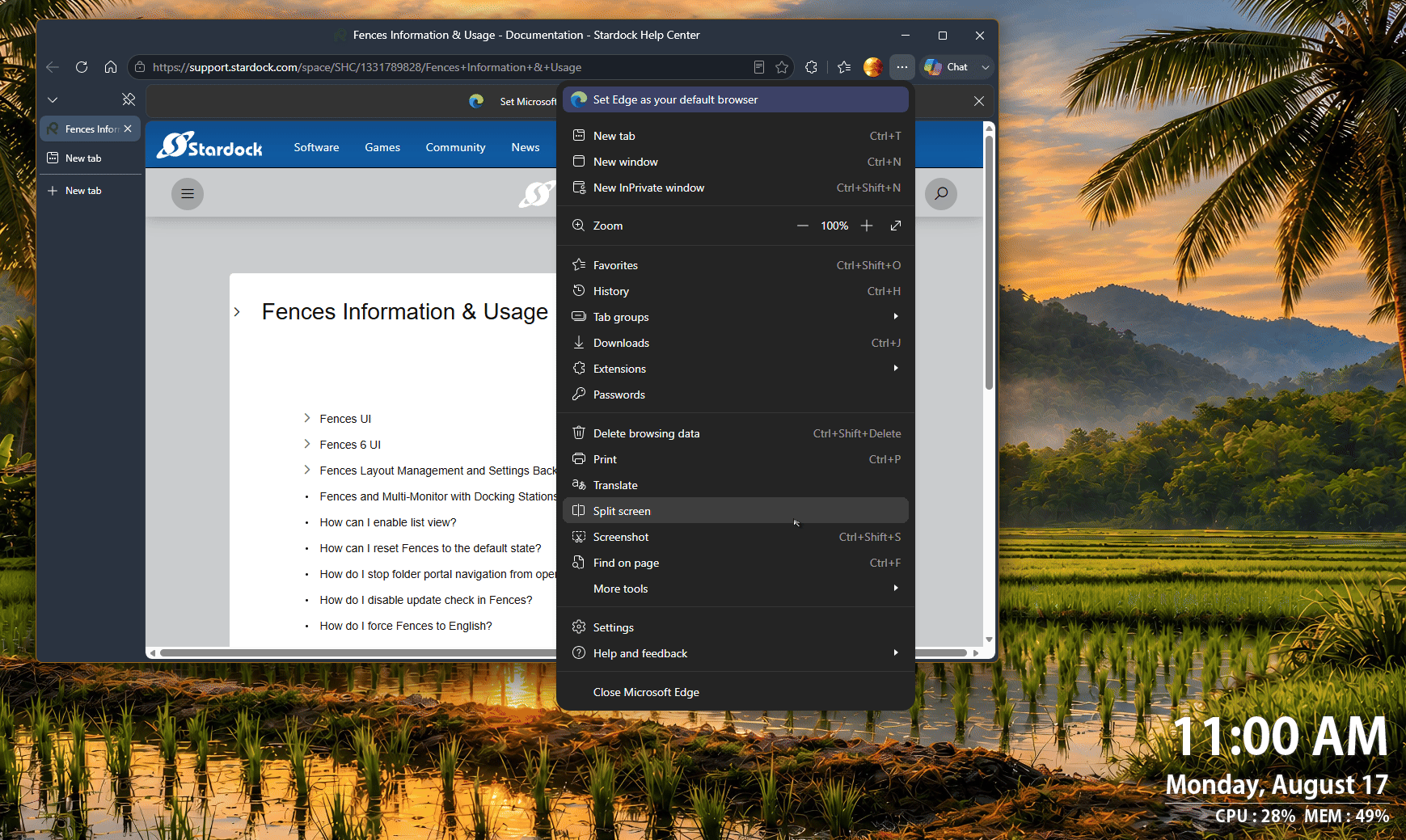Expand the Fences UI section chevron
Screen dimensions: 1406x840
pos(307,418)
